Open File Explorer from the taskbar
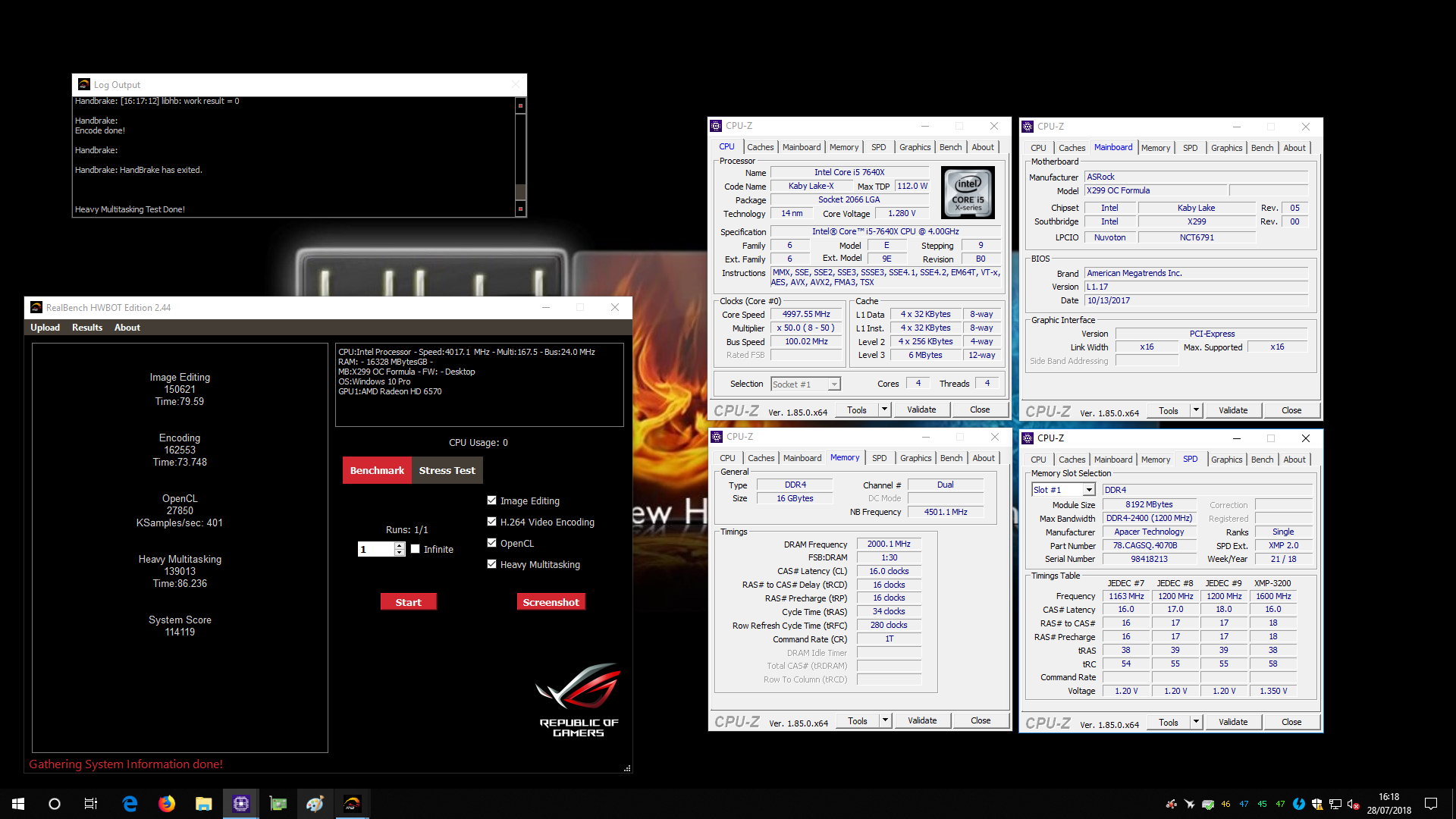 [x=204, y=804]
